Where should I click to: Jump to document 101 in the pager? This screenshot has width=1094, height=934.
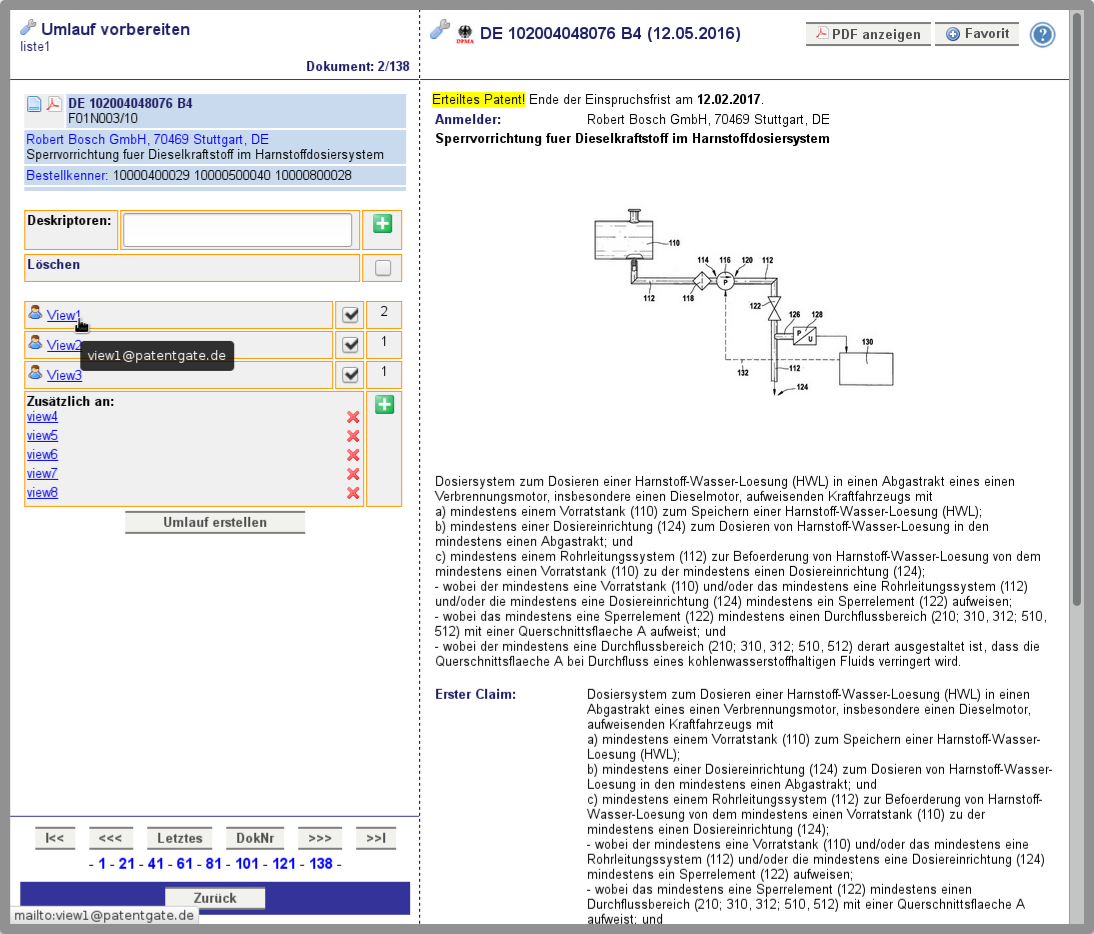click(x=247, y=864)
